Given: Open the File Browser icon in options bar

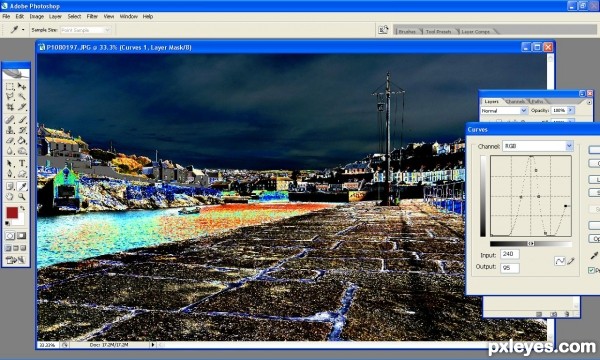Looking at the screenshot, I should [x=383, y=30].
